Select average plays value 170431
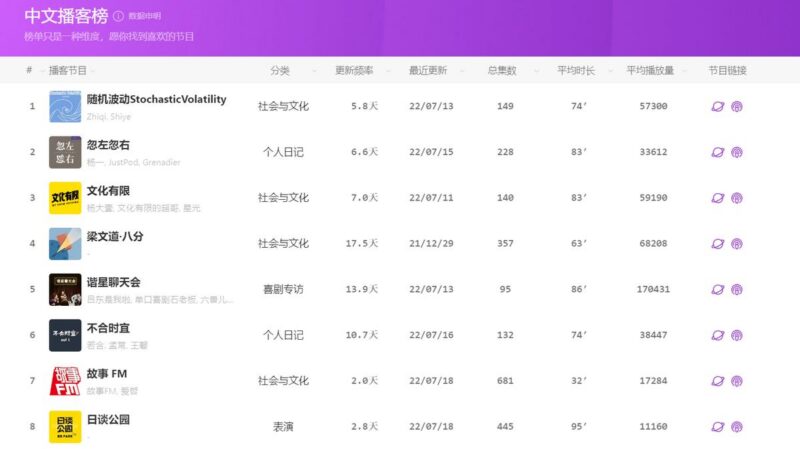800x449 pixels. point(653,289)
